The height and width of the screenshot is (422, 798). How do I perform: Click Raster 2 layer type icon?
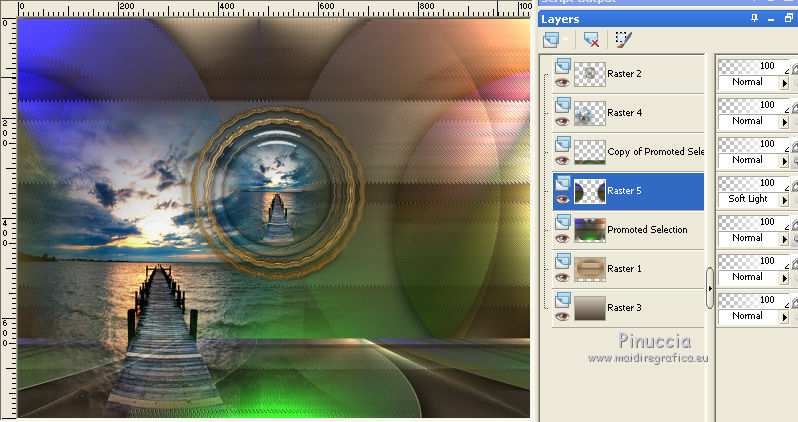coord(563,66)
